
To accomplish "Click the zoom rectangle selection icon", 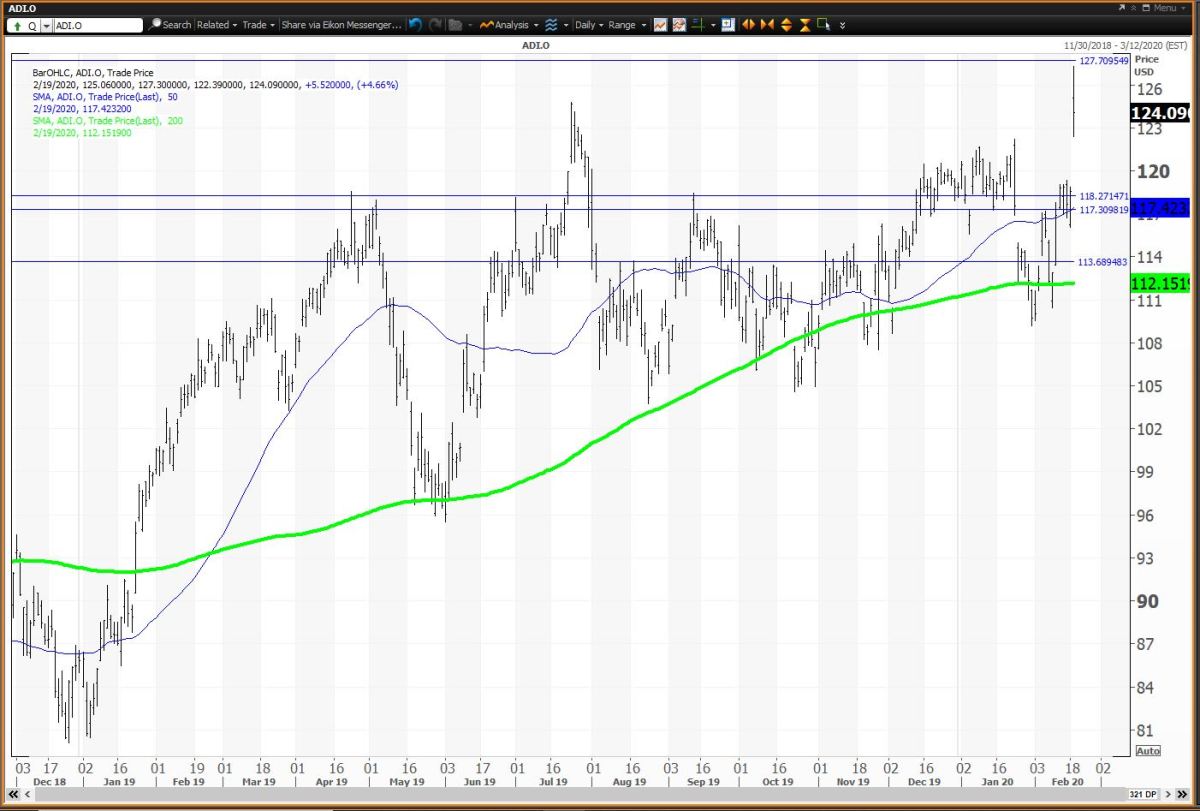I will 727,24.
